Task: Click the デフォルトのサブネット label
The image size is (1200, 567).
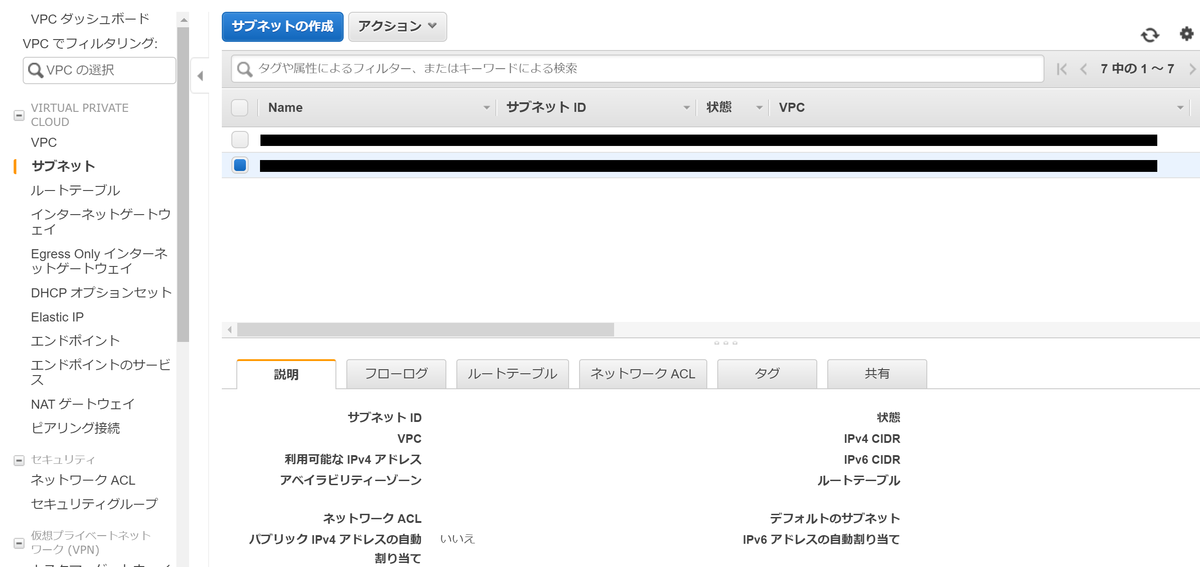Action: (x=835, y=518)
